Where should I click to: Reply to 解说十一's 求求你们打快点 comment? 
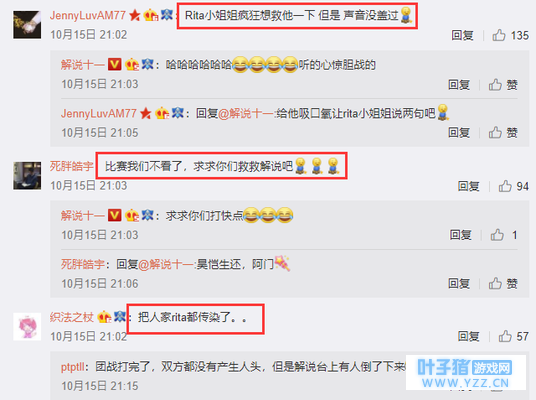point(460,235)
